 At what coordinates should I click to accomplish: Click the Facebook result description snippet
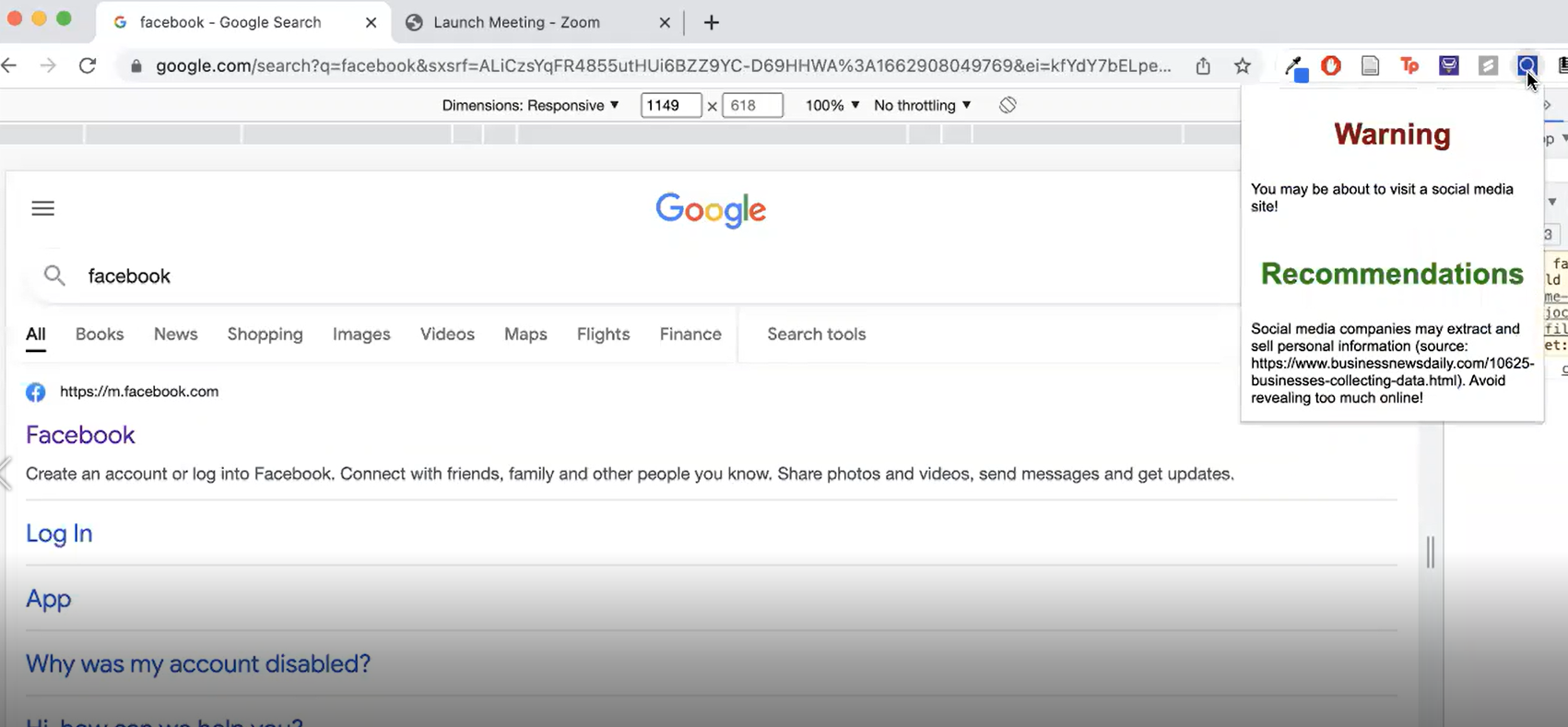(x=630, y=474)
